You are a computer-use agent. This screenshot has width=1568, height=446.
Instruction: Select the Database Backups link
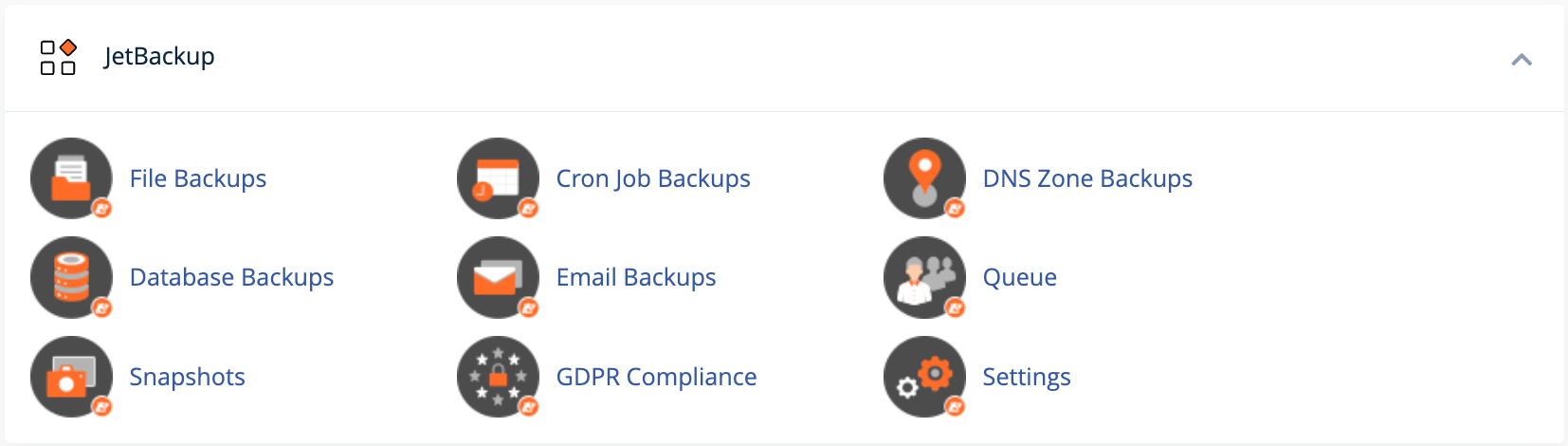click(x=231, y=277)
